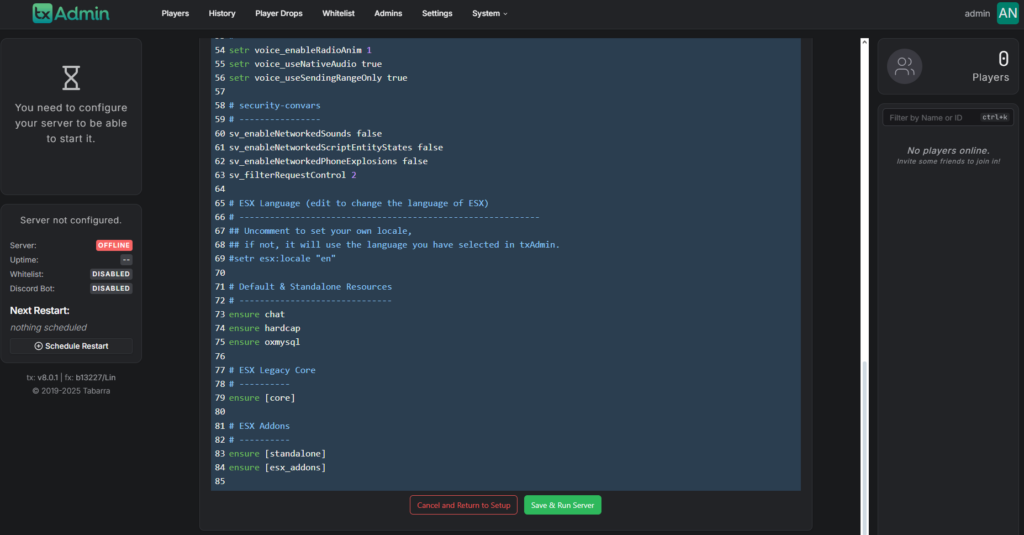Open the Settings page
The width and height of the screenshot is (1024, 535).
(x=437, y=13)
